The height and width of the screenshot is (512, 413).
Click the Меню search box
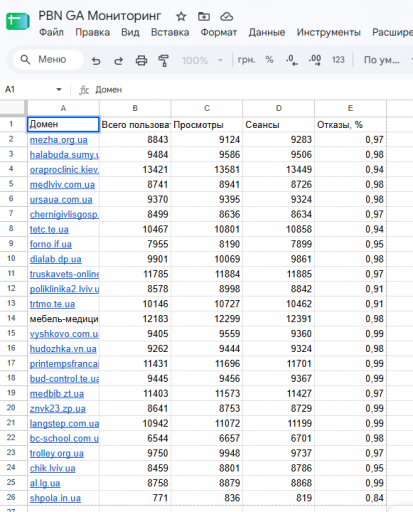pyautogui.click(x=48, y=60)
